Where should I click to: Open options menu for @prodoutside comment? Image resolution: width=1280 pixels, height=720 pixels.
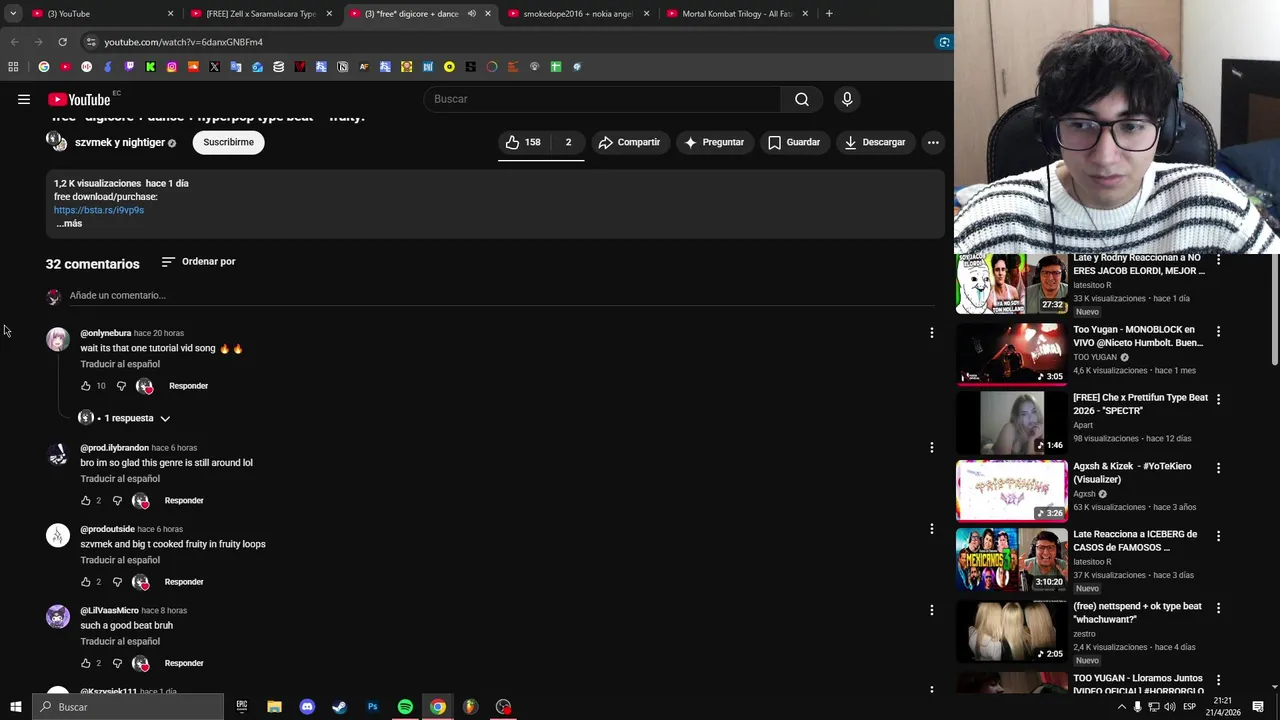[x=932, y=529]
